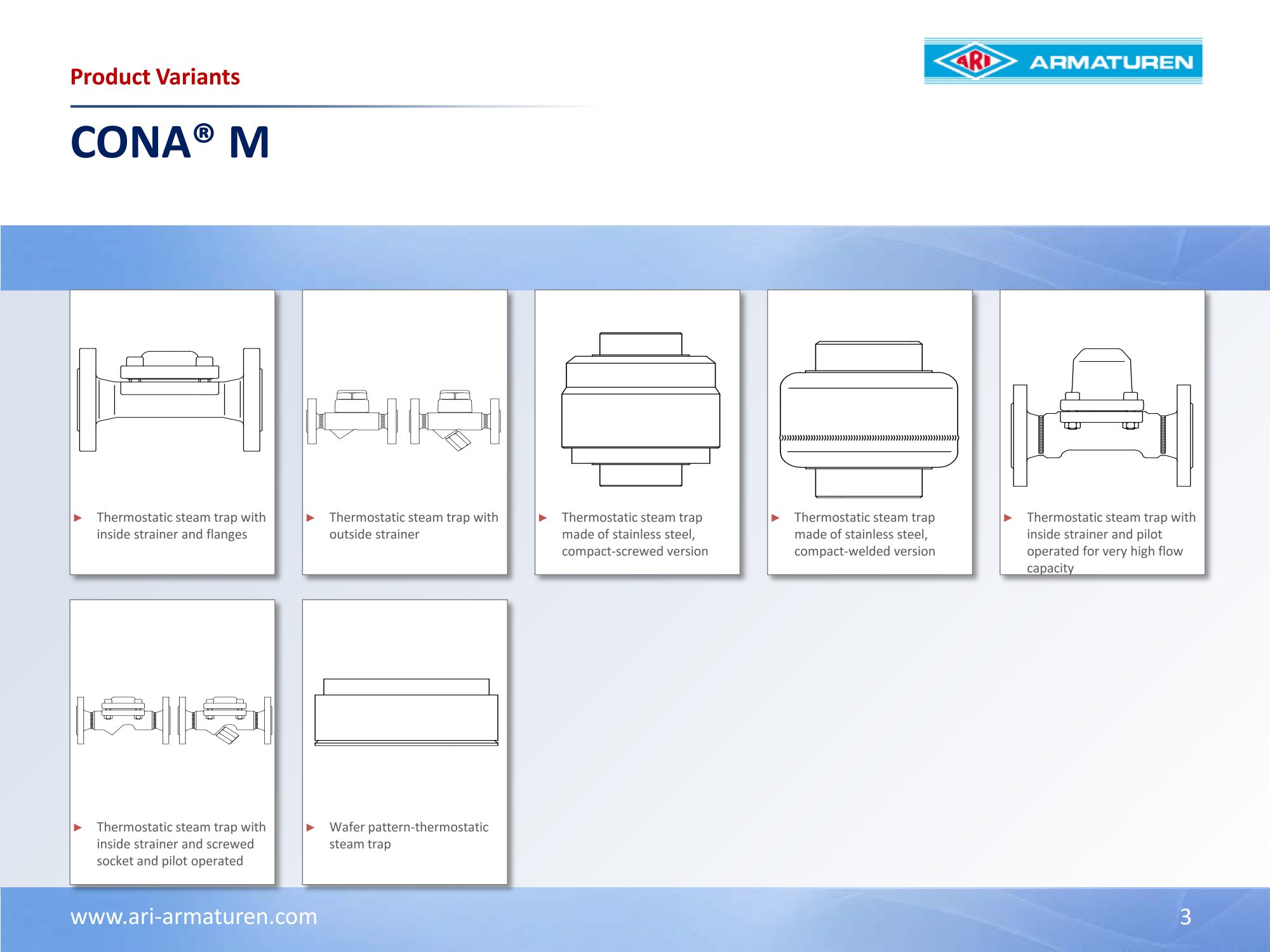Click the wafer pattern steam trap drawing
The width and height of the screenshot is (1270, 952).
point(406,711)
